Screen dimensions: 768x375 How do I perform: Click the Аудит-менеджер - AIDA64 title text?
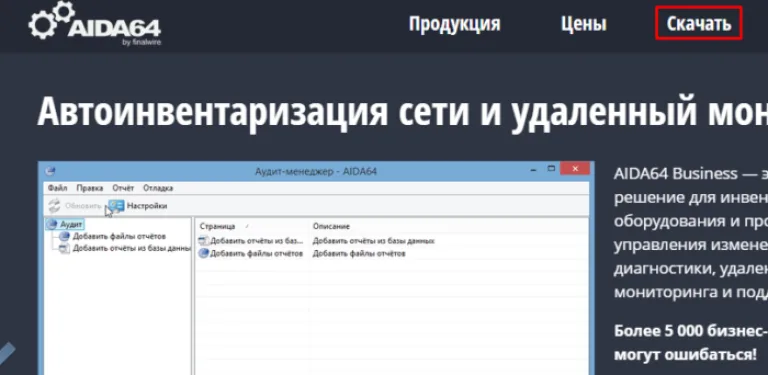coord(316,172)
